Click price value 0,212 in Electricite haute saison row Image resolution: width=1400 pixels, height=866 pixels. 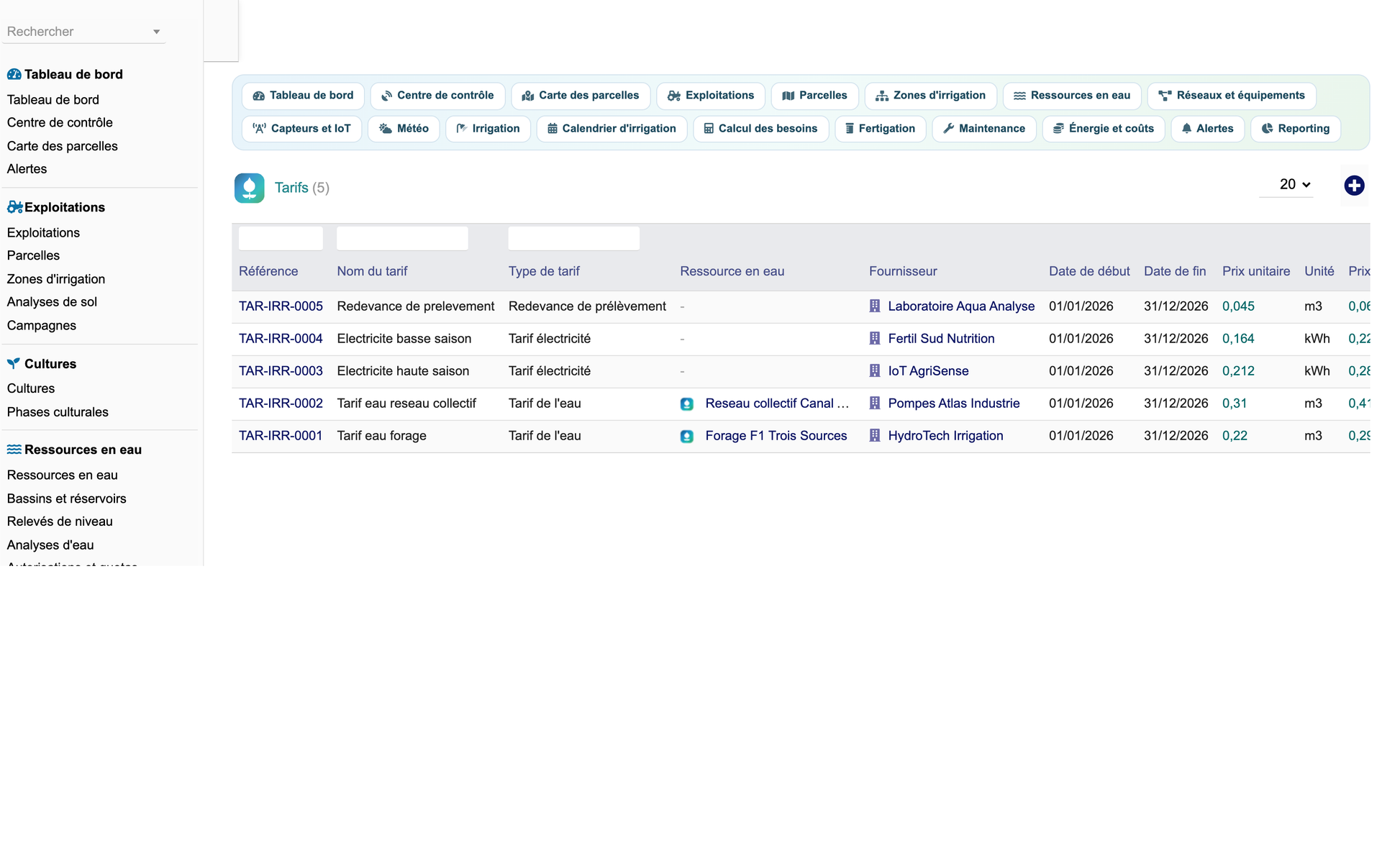(x=1238, y=371)
